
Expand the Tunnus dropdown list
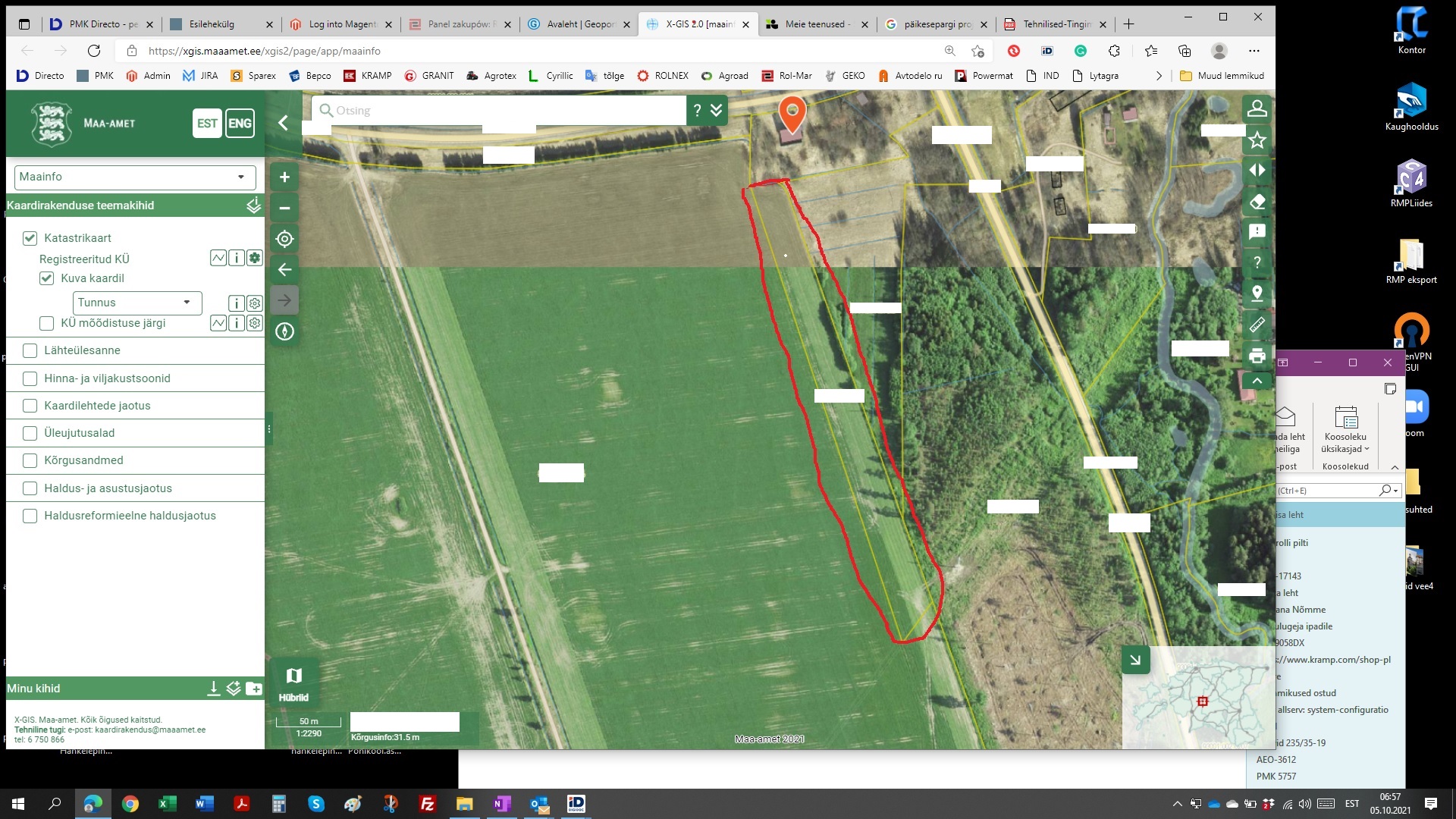point(137,303)
